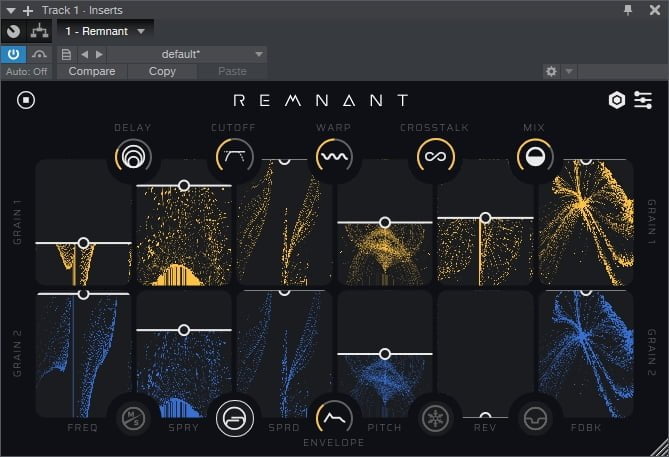
Task: Click the Cutoff filter knob
Action: pyautogui.click(x=234, y=157)
